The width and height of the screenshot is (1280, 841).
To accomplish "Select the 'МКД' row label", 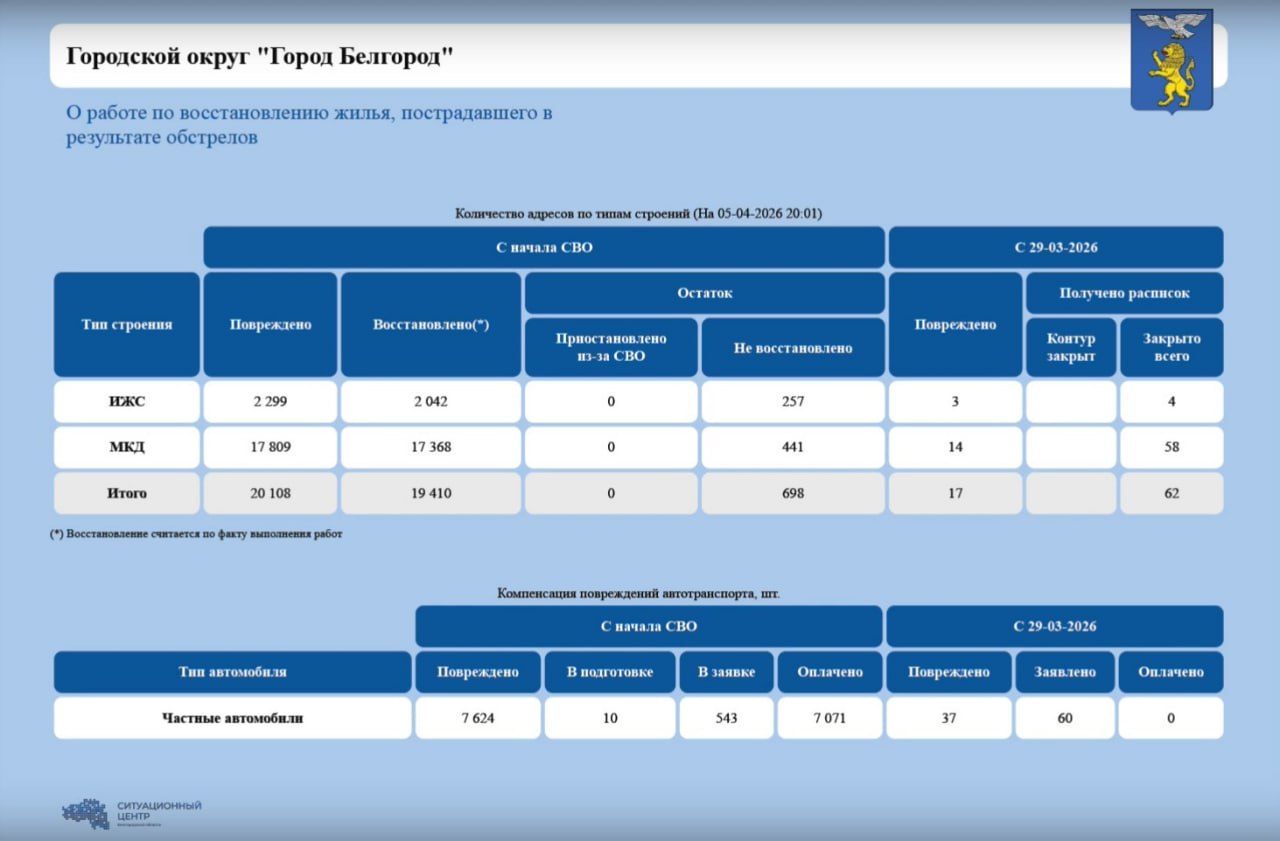I will pos(127,447).
